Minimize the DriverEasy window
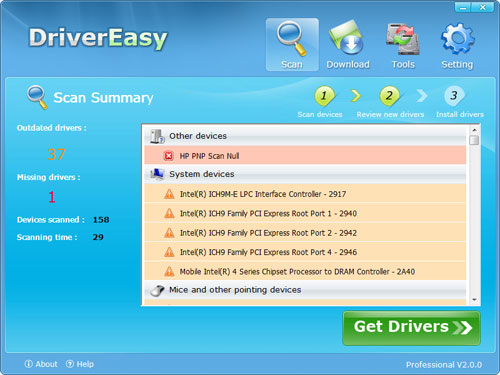 point(463,7)
